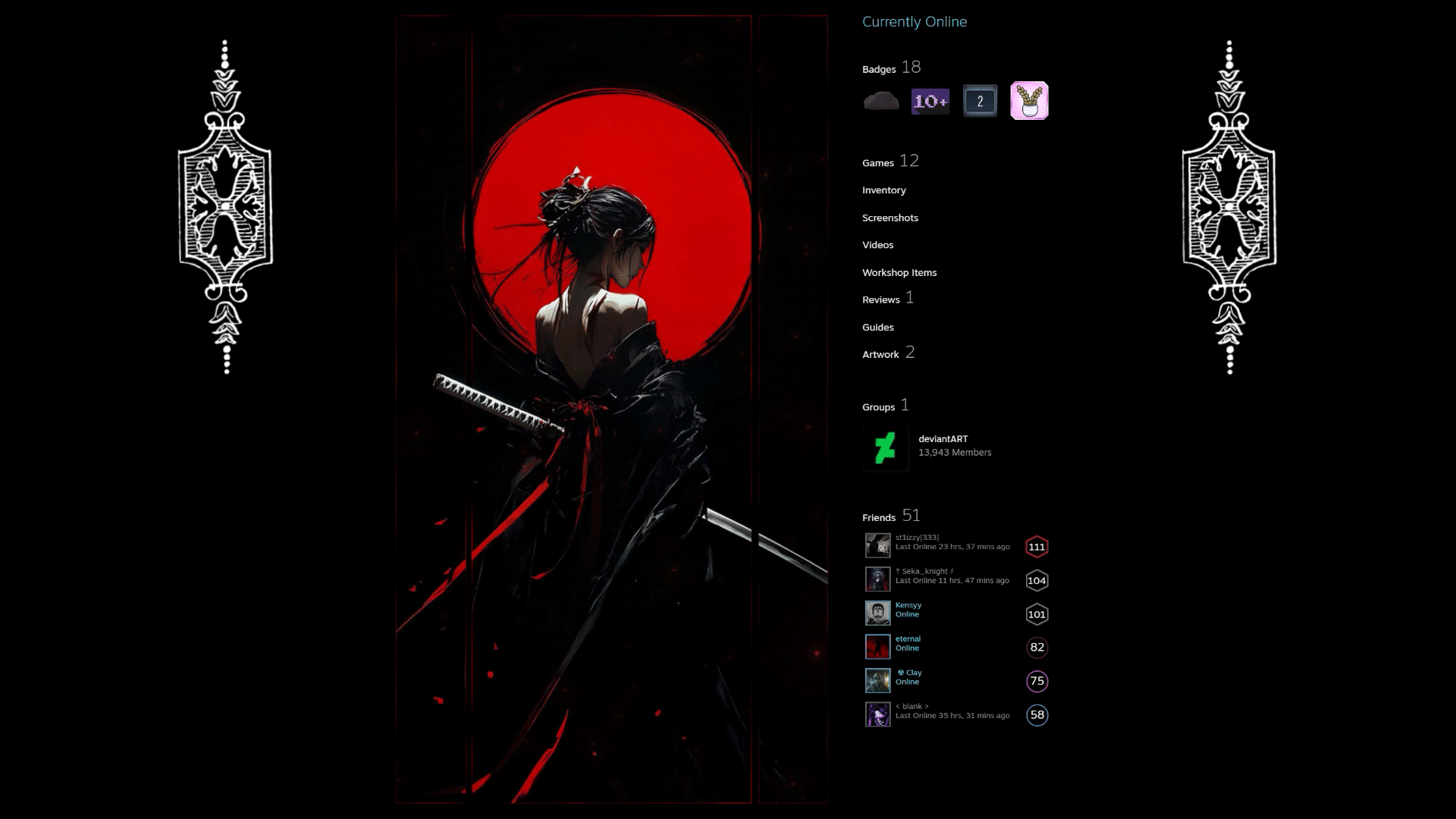The height and width of the screenshot is (819, 1456).
Task: Open the Screenshots section
Action: 890,218
